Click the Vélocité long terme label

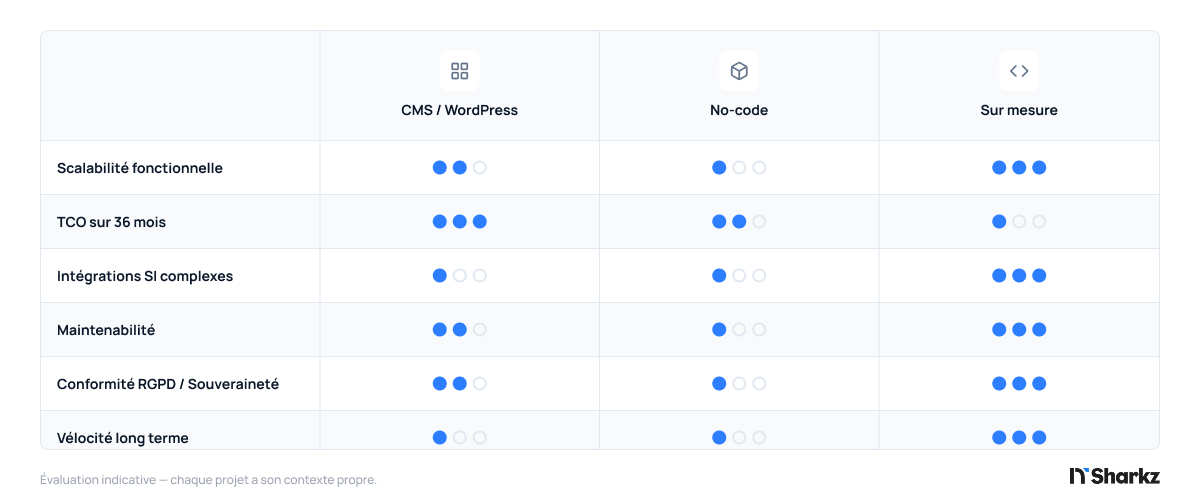[123, 438]
